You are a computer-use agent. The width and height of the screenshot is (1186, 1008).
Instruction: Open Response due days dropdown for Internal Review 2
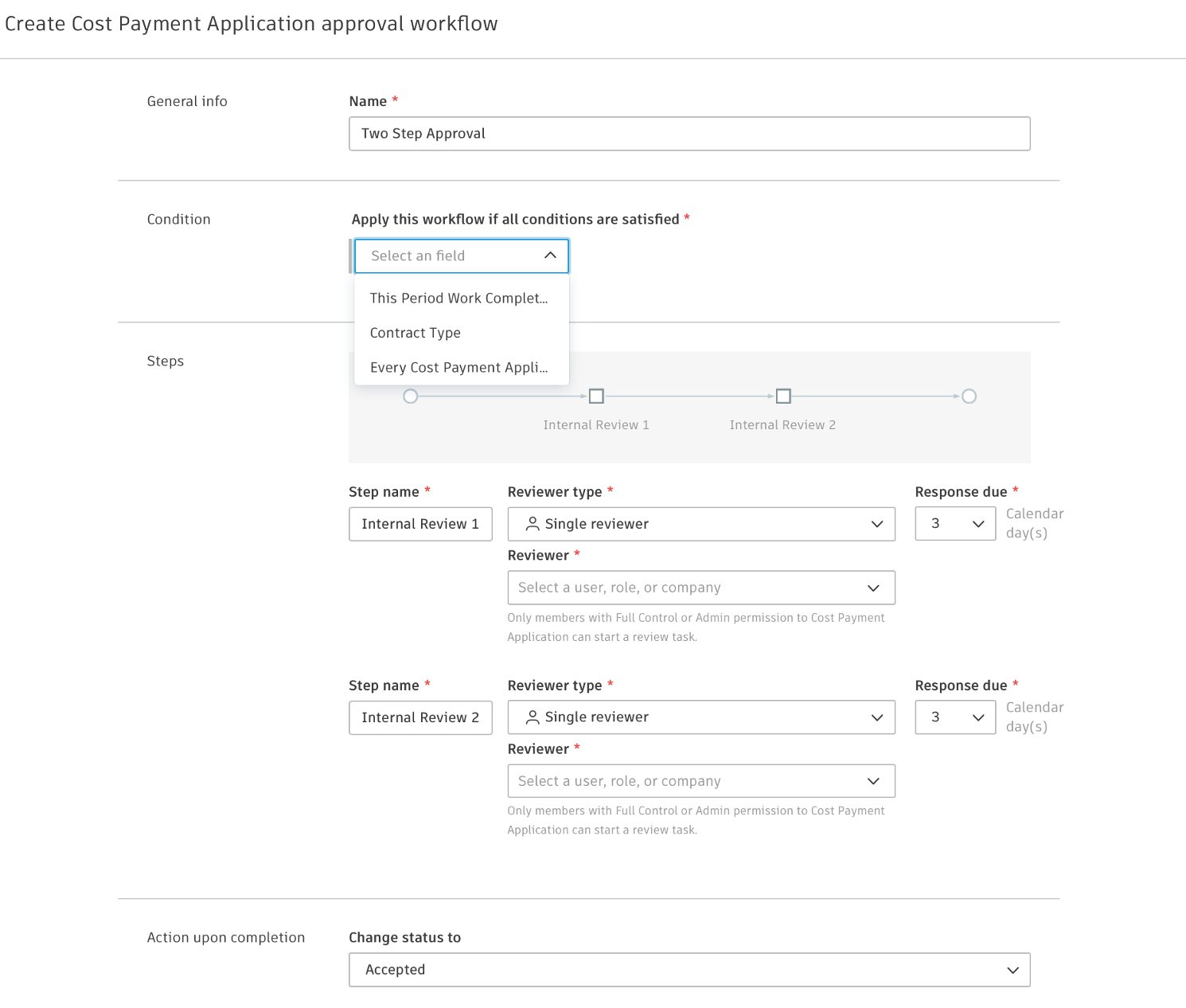point(955,717)
